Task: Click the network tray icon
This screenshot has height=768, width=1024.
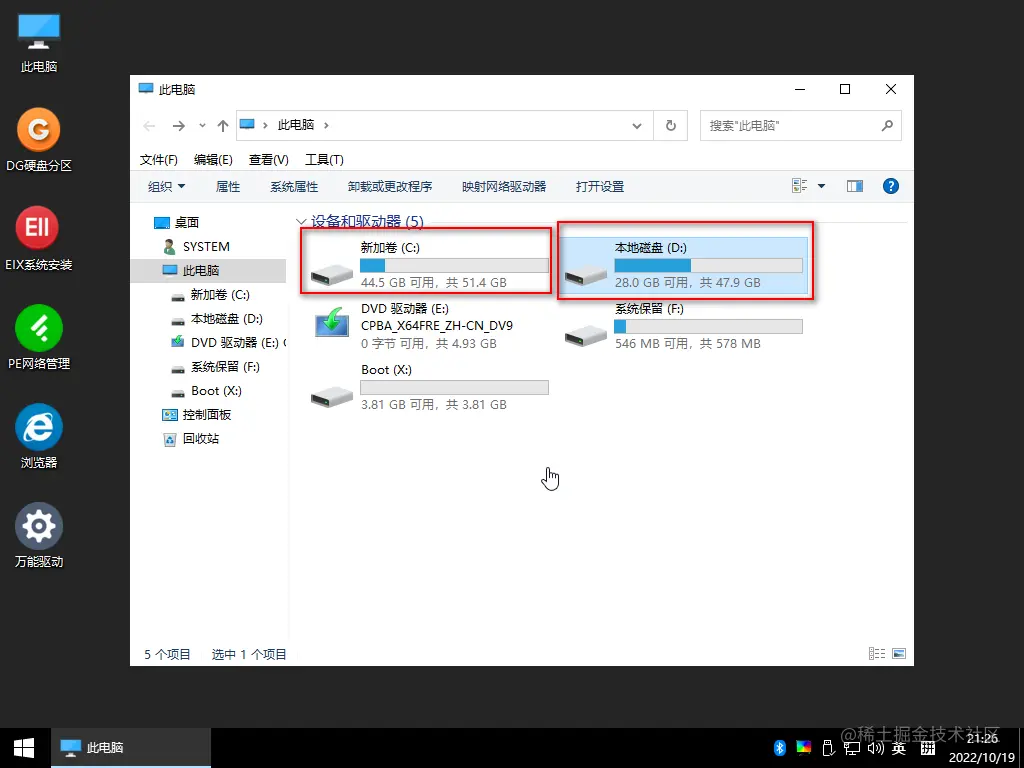Action: tap(852, 748)
